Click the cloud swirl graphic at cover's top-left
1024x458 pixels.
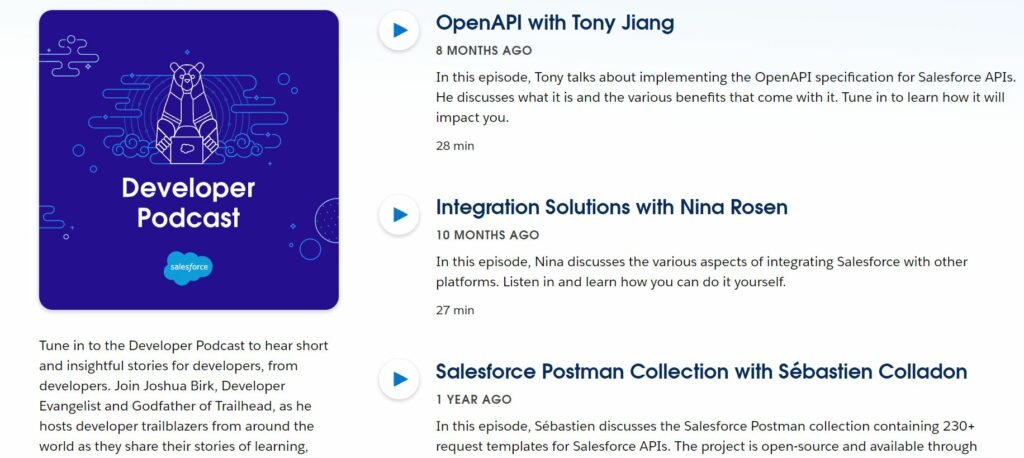69,56
